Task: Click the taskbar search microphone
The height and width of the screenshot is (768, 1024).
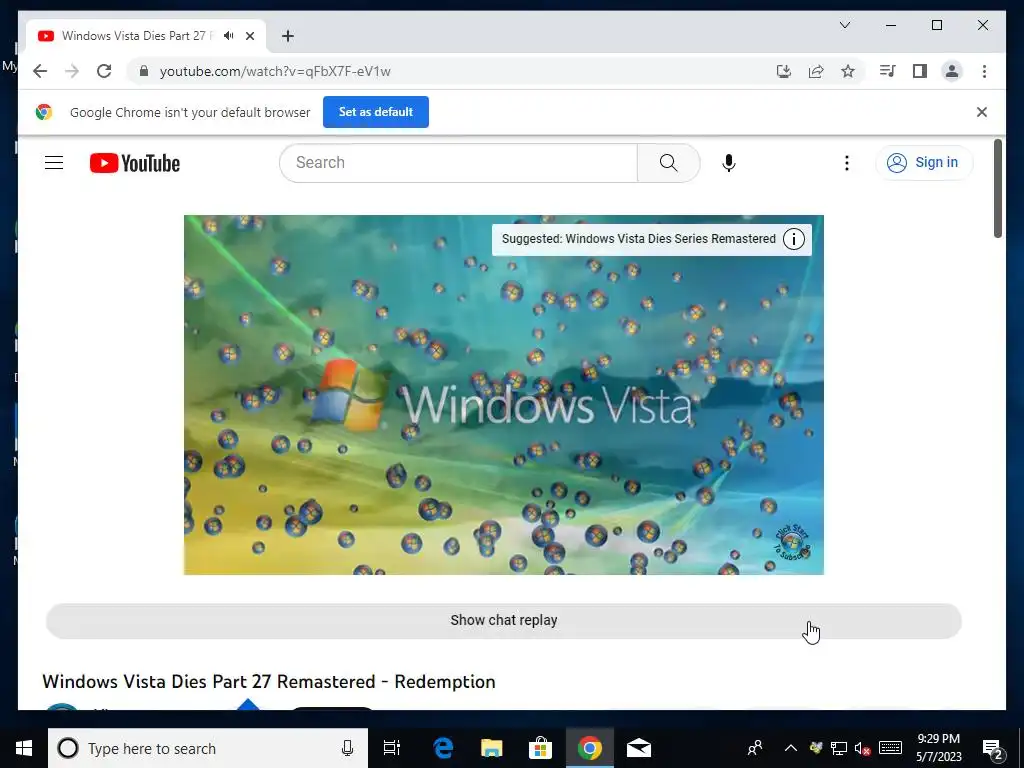Action: click(x=347, y=748)
